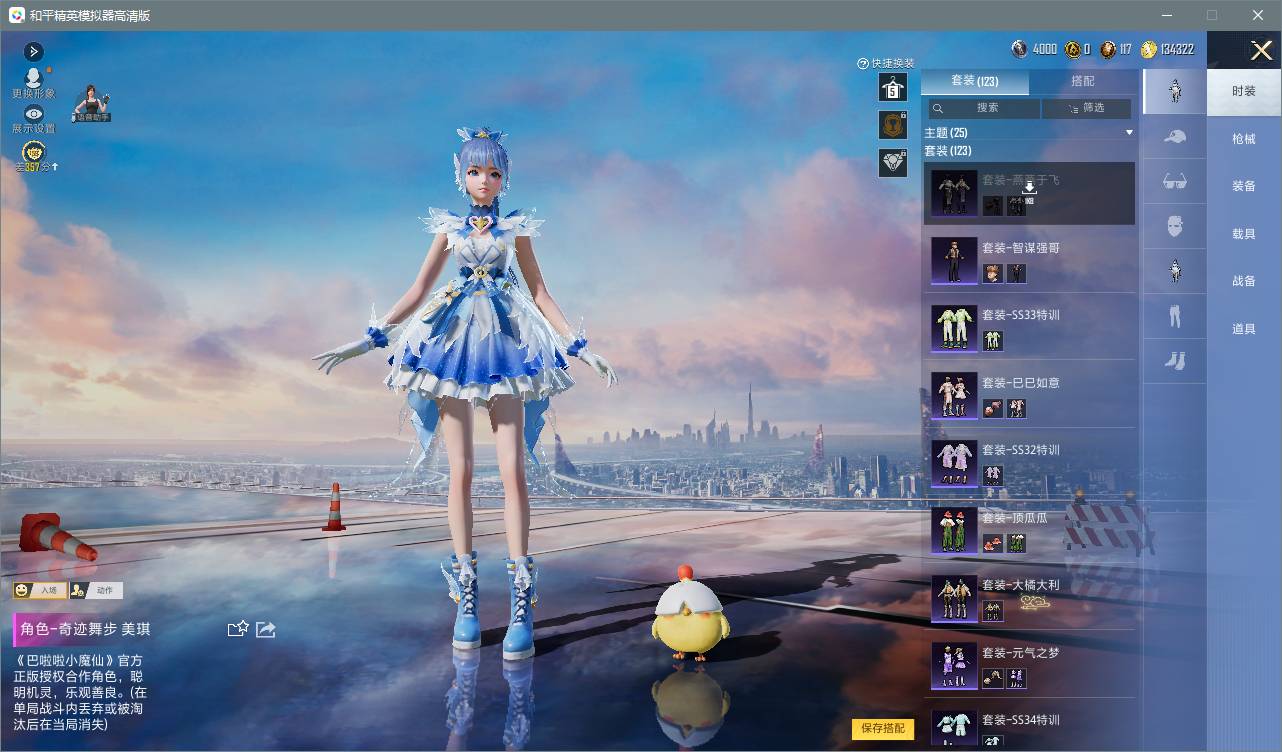Pick the 套装-大橘大利 outfit
Screen dimensions: 1282x752
coord(1029,597)
